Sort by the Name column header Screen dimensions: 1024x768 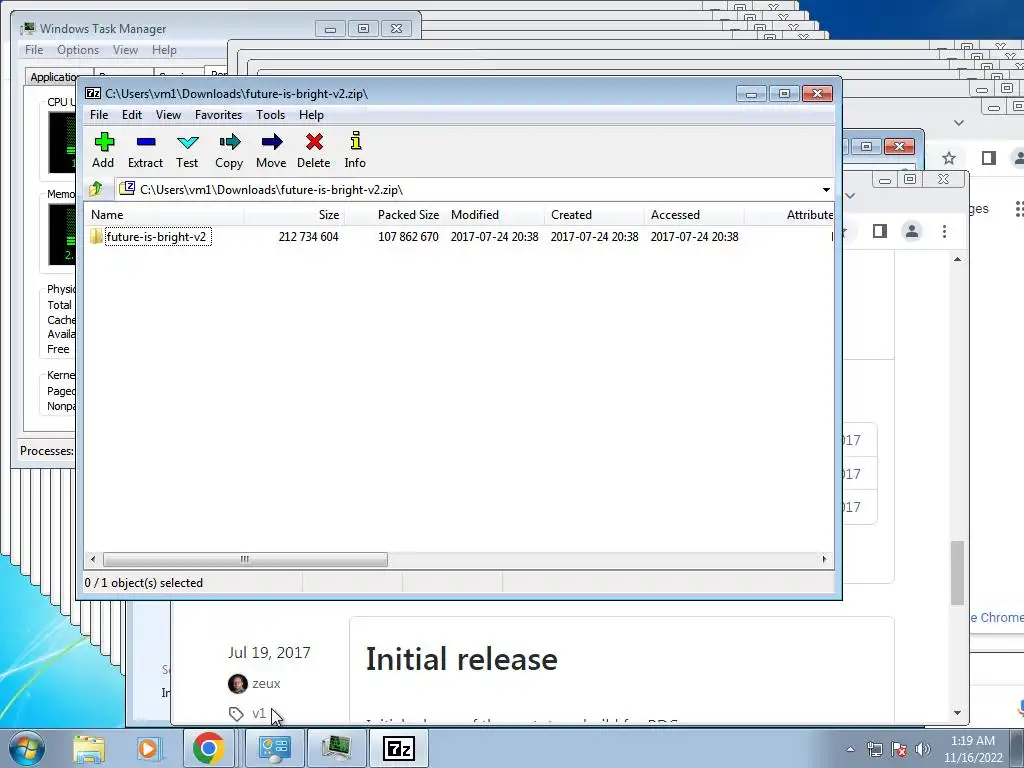(x=165, y=215)
